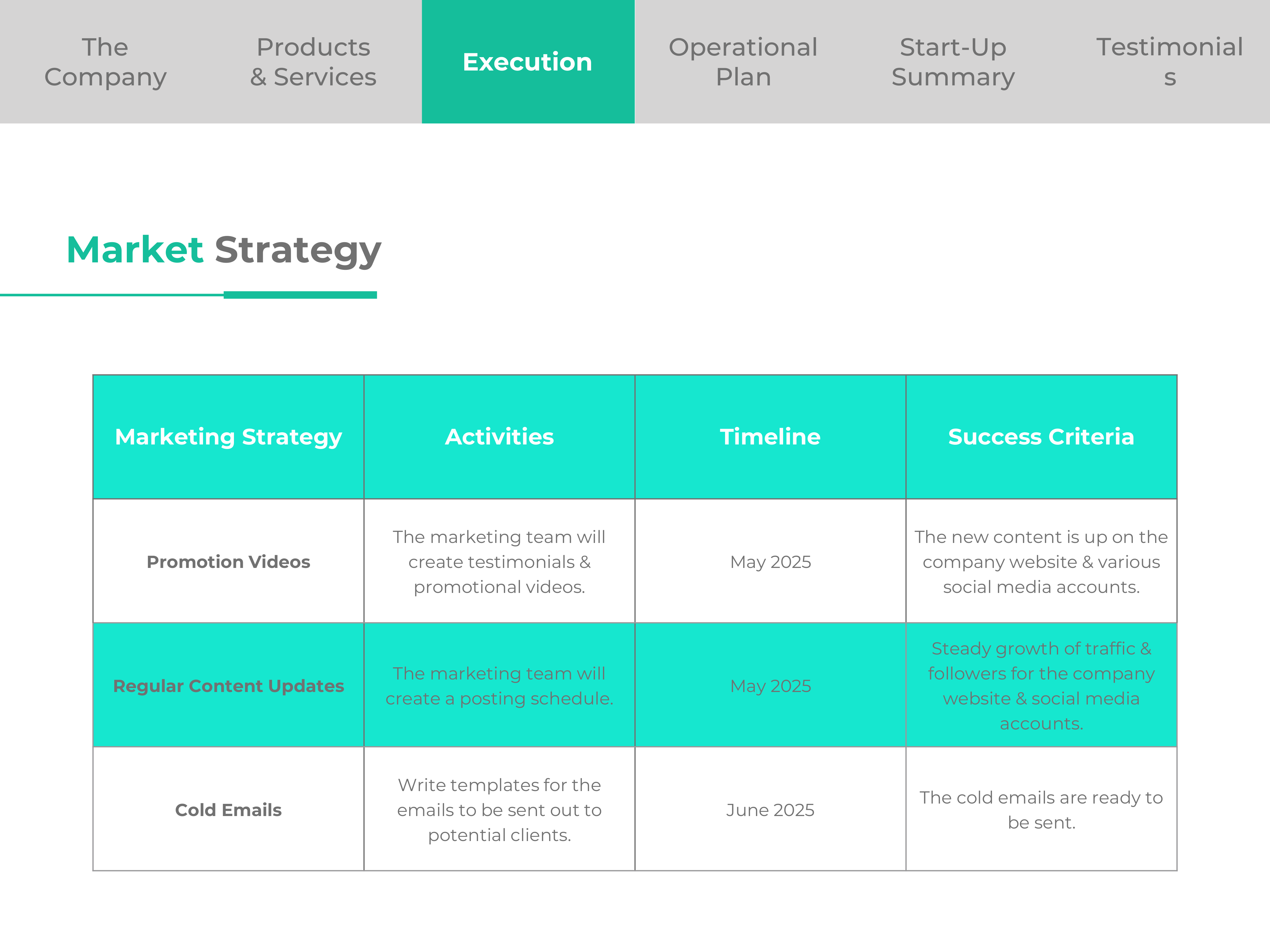Open the Start-Up Summary tab
Viewport: 1270px width, 952px height.
[953, 62]
